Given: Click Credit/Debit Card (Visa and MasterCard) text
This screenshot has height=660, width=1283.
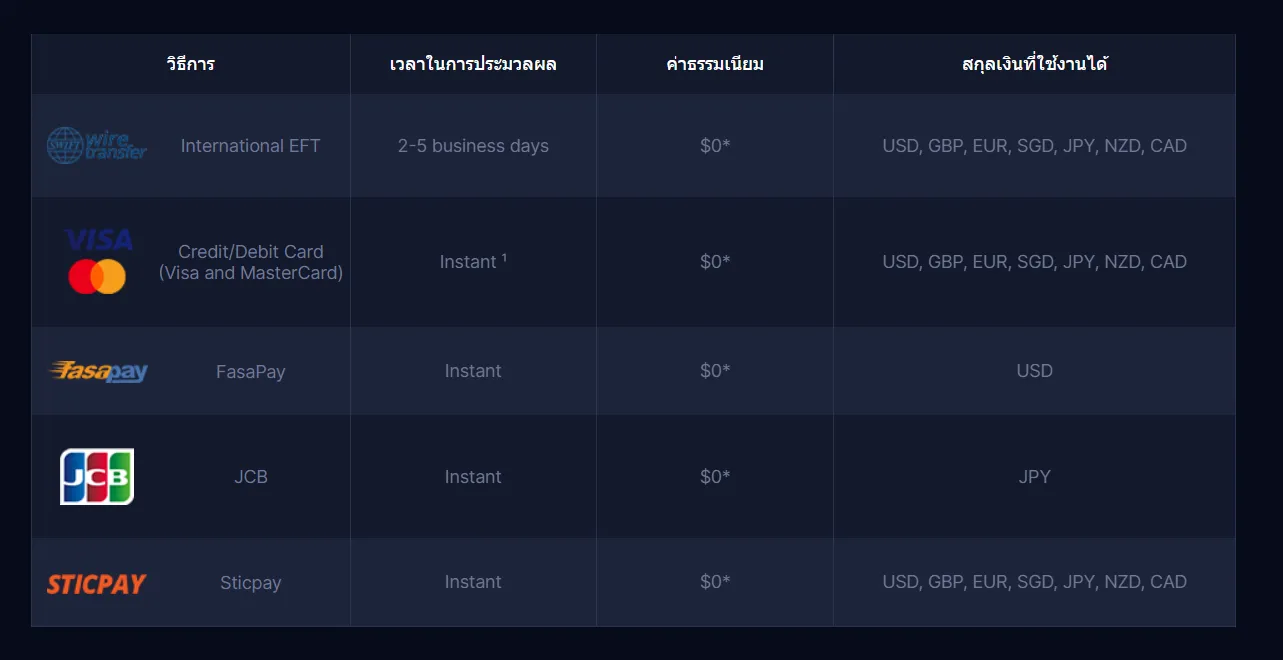Looking at the screenshot, I should [250, 262].
